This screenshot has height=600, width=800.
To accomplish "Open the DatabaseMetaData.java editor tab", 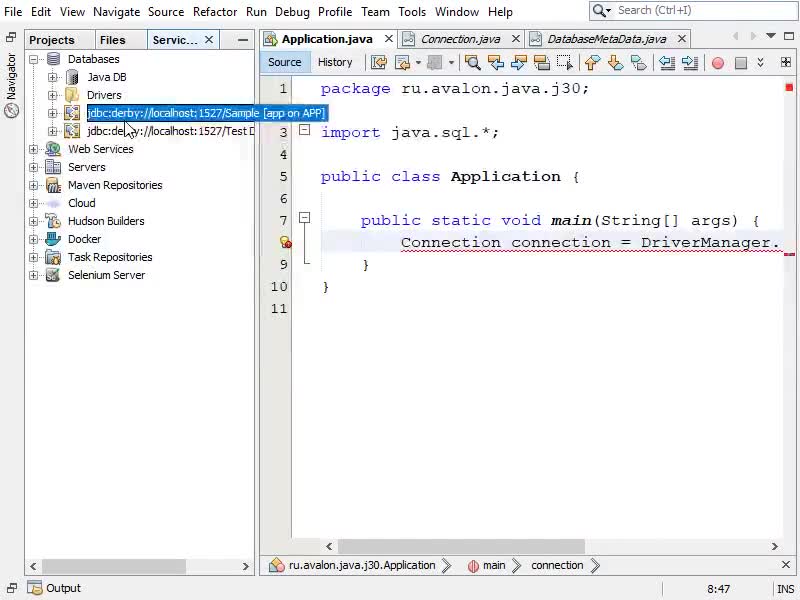I will [607, 39].
